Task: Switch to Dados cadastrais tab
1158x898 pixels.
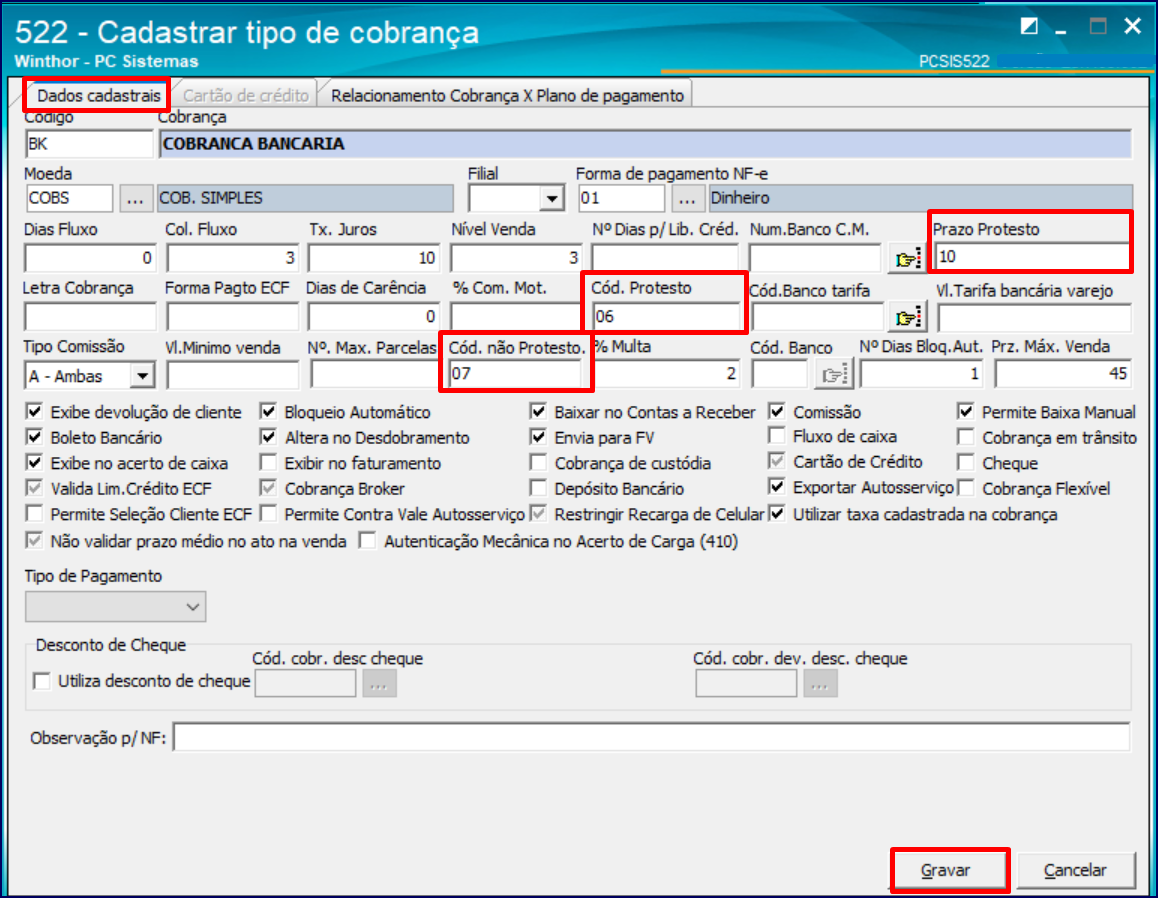Action: point(98,95)
